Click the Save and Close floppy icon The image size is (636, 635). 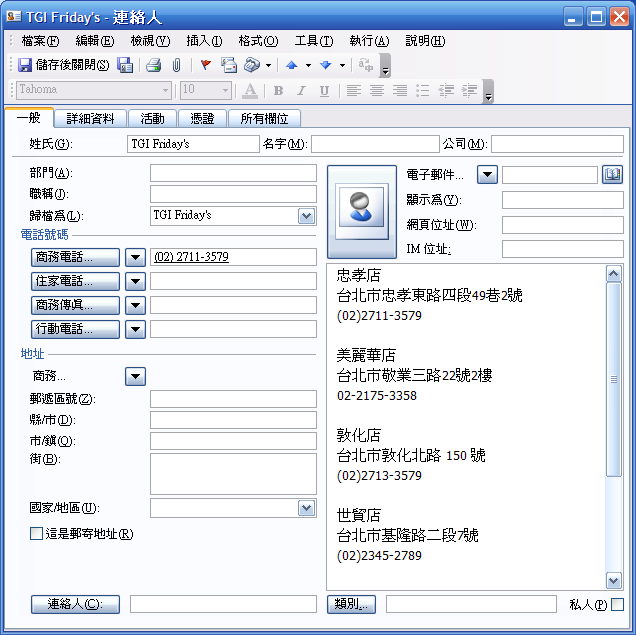[x=25, y=65]
